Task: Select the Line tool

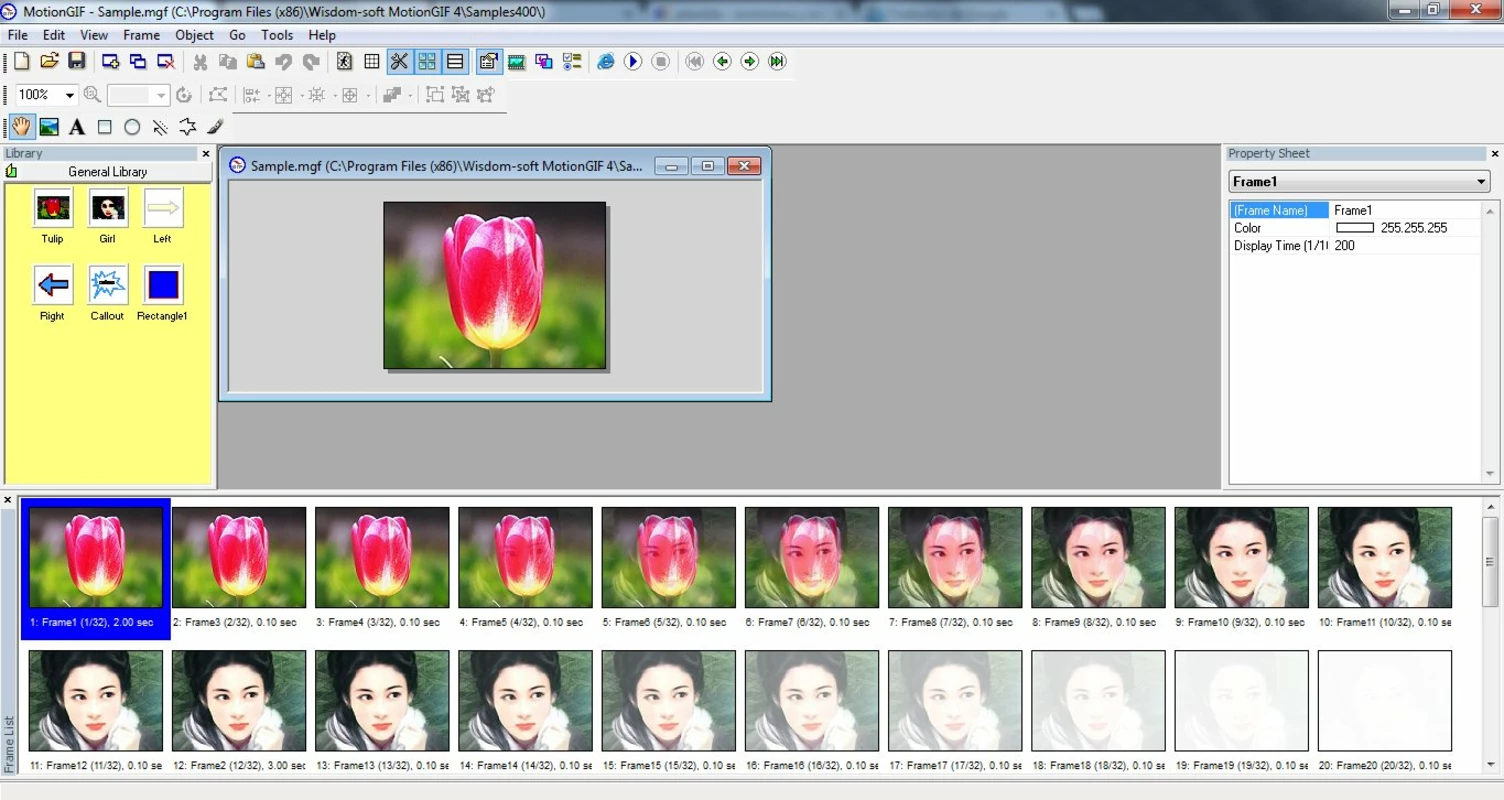Action: coord(160,127)
